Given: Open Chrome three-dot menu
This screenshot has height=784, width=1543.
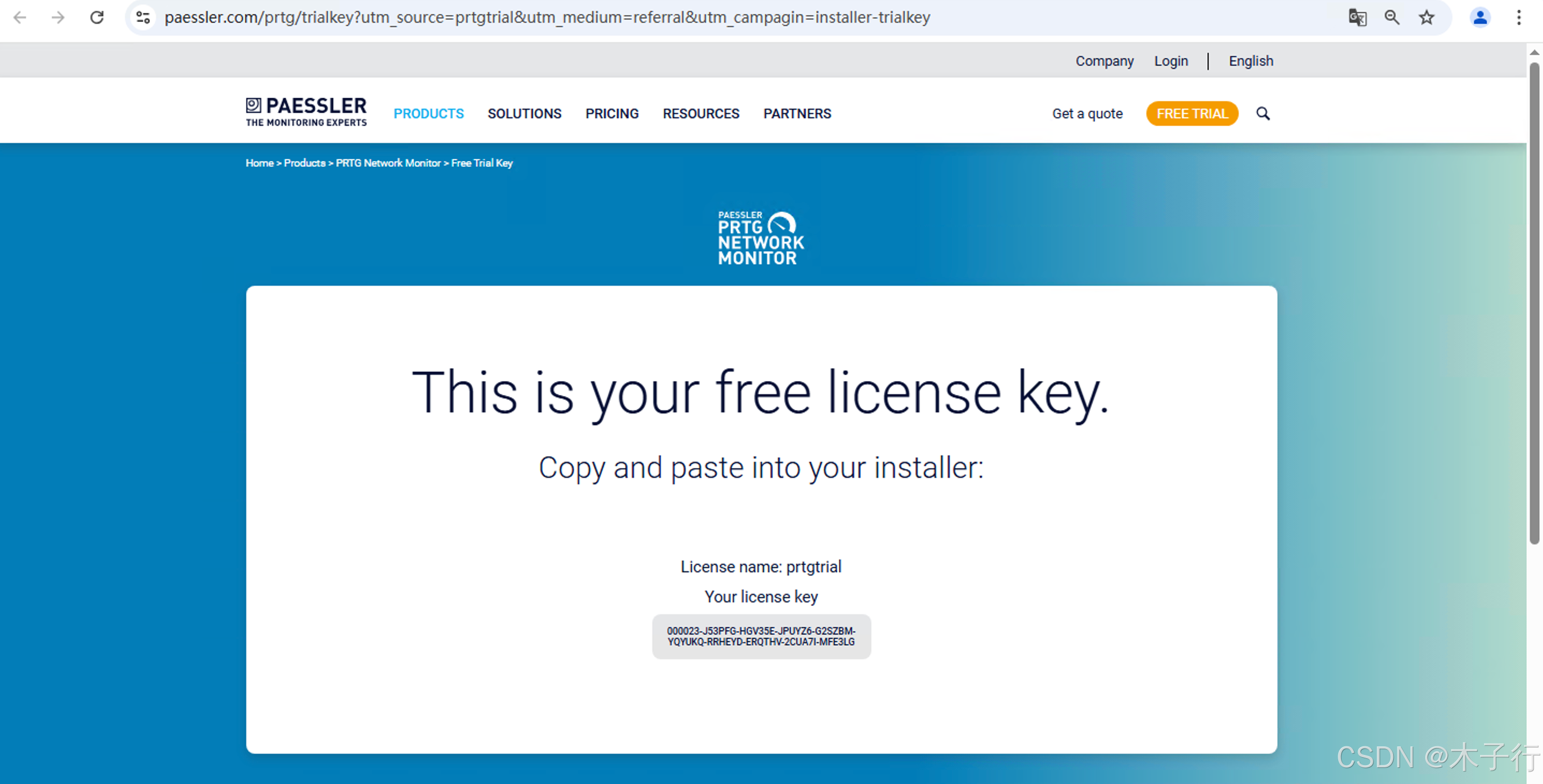Looking at the screenshot, I should click(x=1518, y=17).
